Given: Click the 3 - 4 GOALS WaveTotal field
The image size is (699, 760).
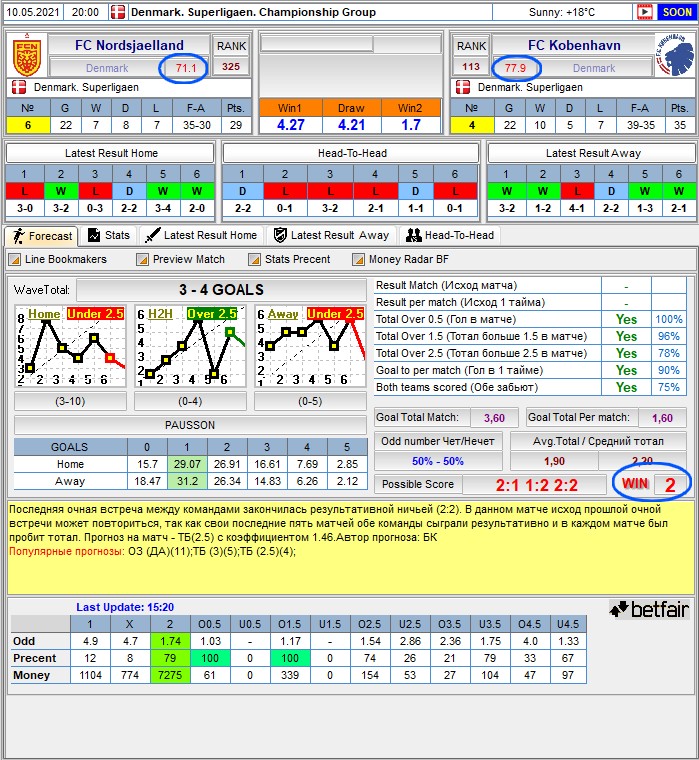Looking at the screenshot, I should (x=221, y=290).
